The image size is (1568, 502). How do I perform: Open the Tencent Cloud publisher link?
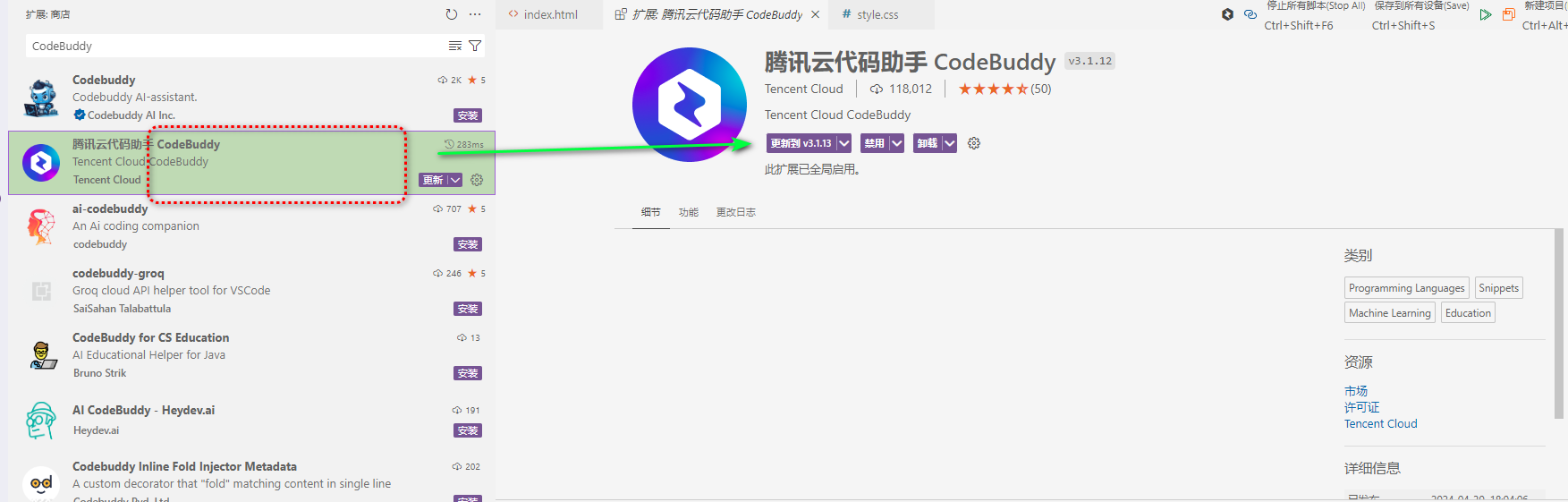[x=803, y=89]
